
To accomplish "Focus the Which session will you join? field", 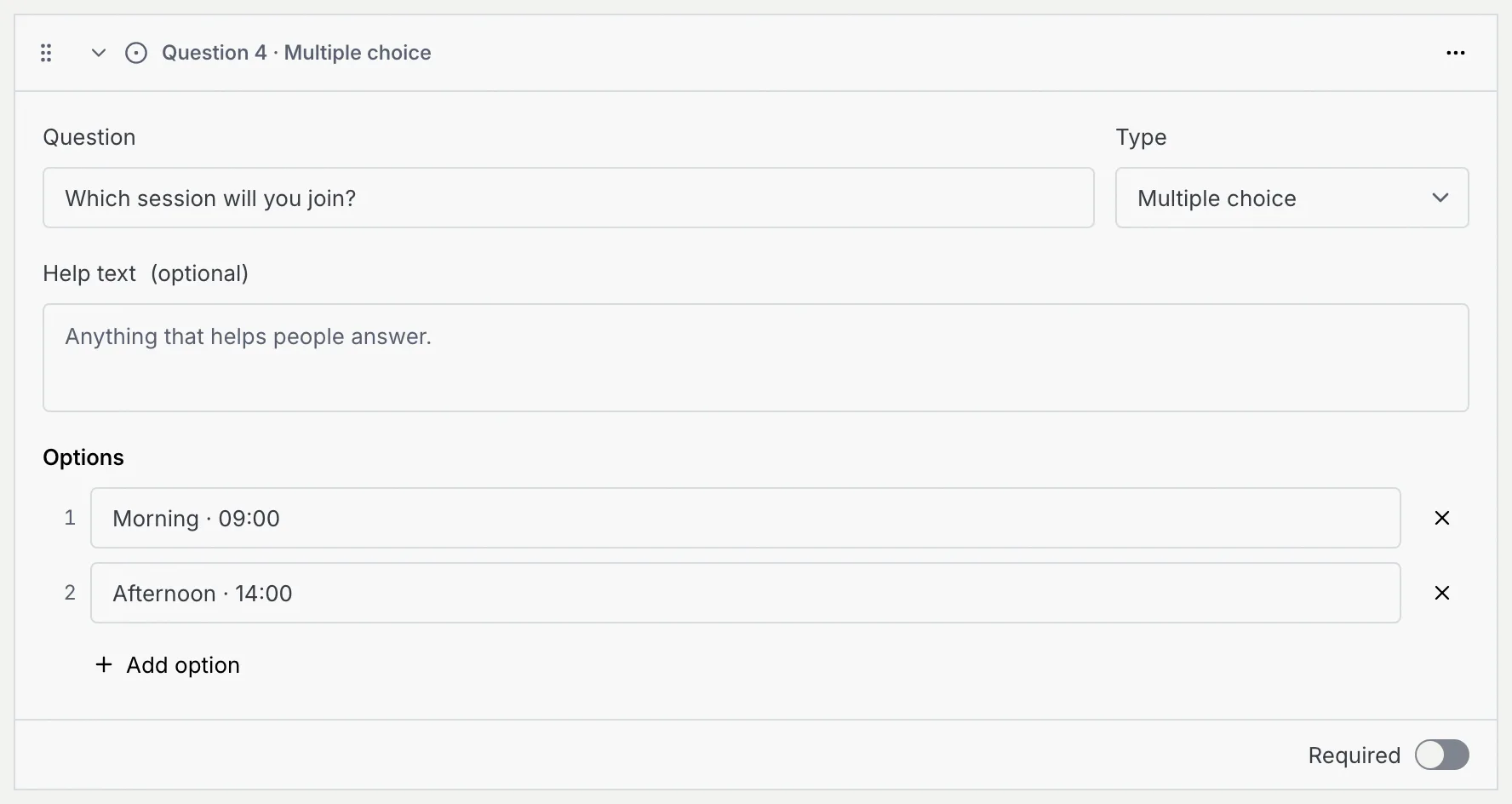I will (569, 198).
